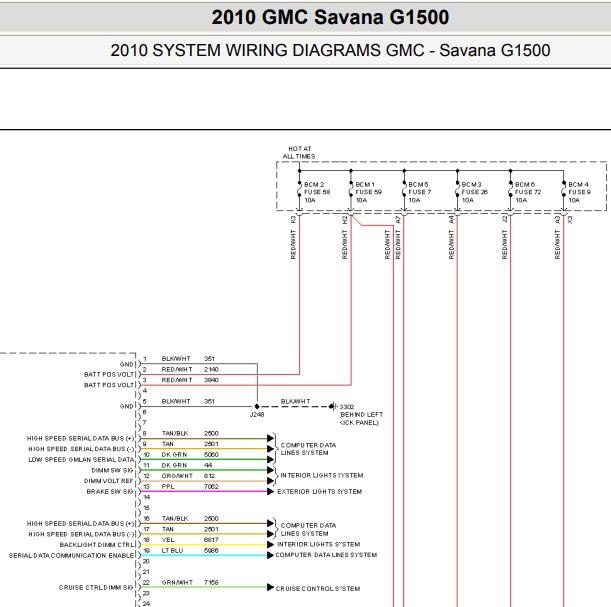This screenshot has width=611, height=607.
Task: Click the "DIMM VOLT REF" label
Action: click(x=109, y=481)
